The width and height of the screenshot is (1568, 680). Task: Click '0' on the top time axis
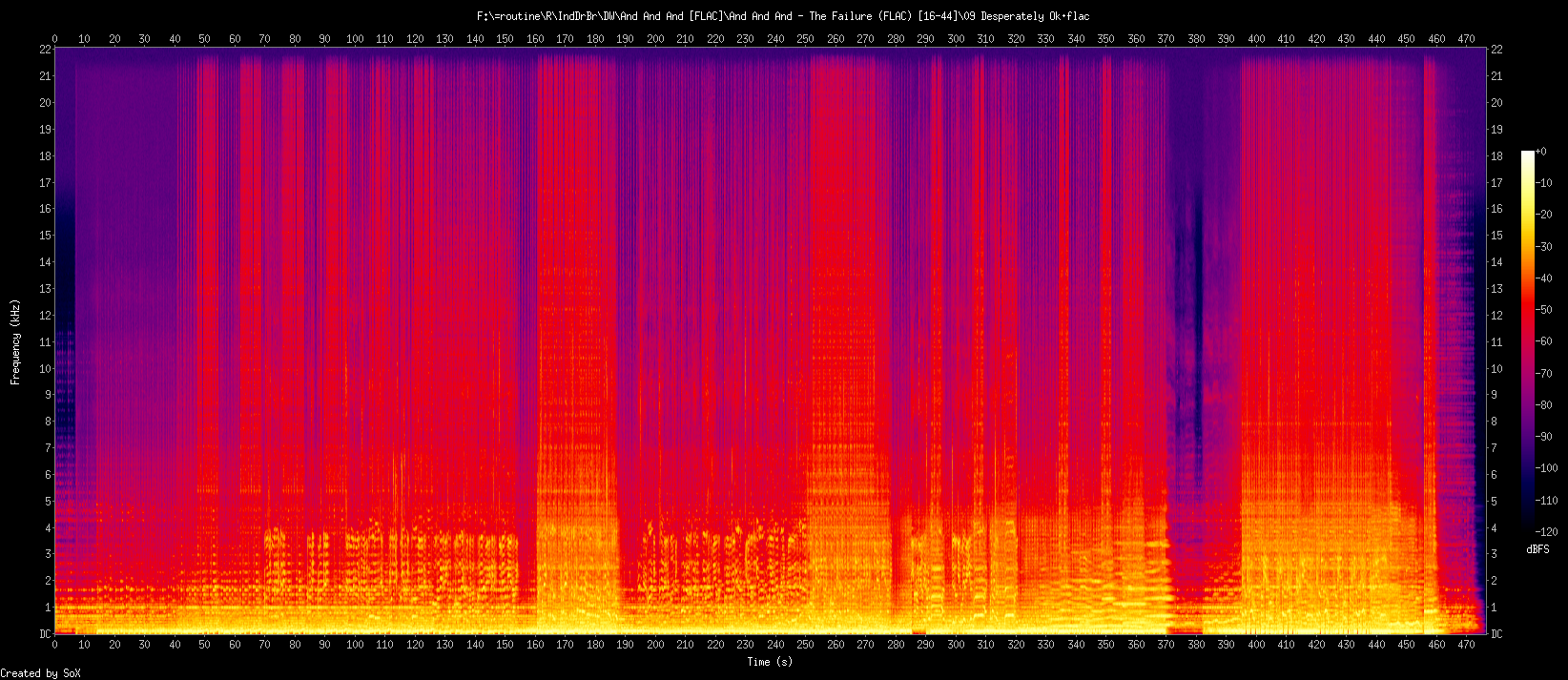54,39
